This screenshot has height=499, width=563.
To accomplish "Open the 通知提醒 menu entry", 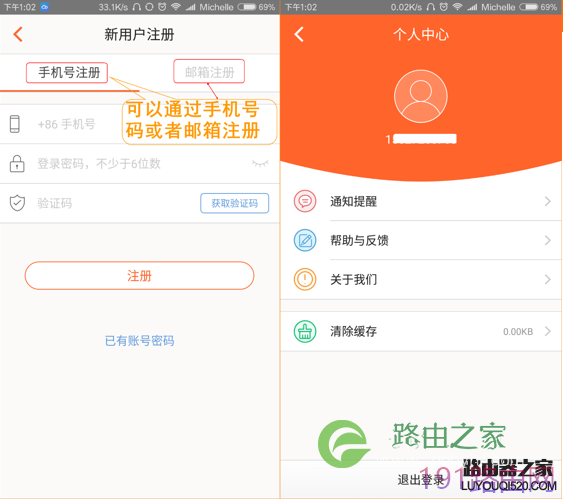I will pos(421,201).
